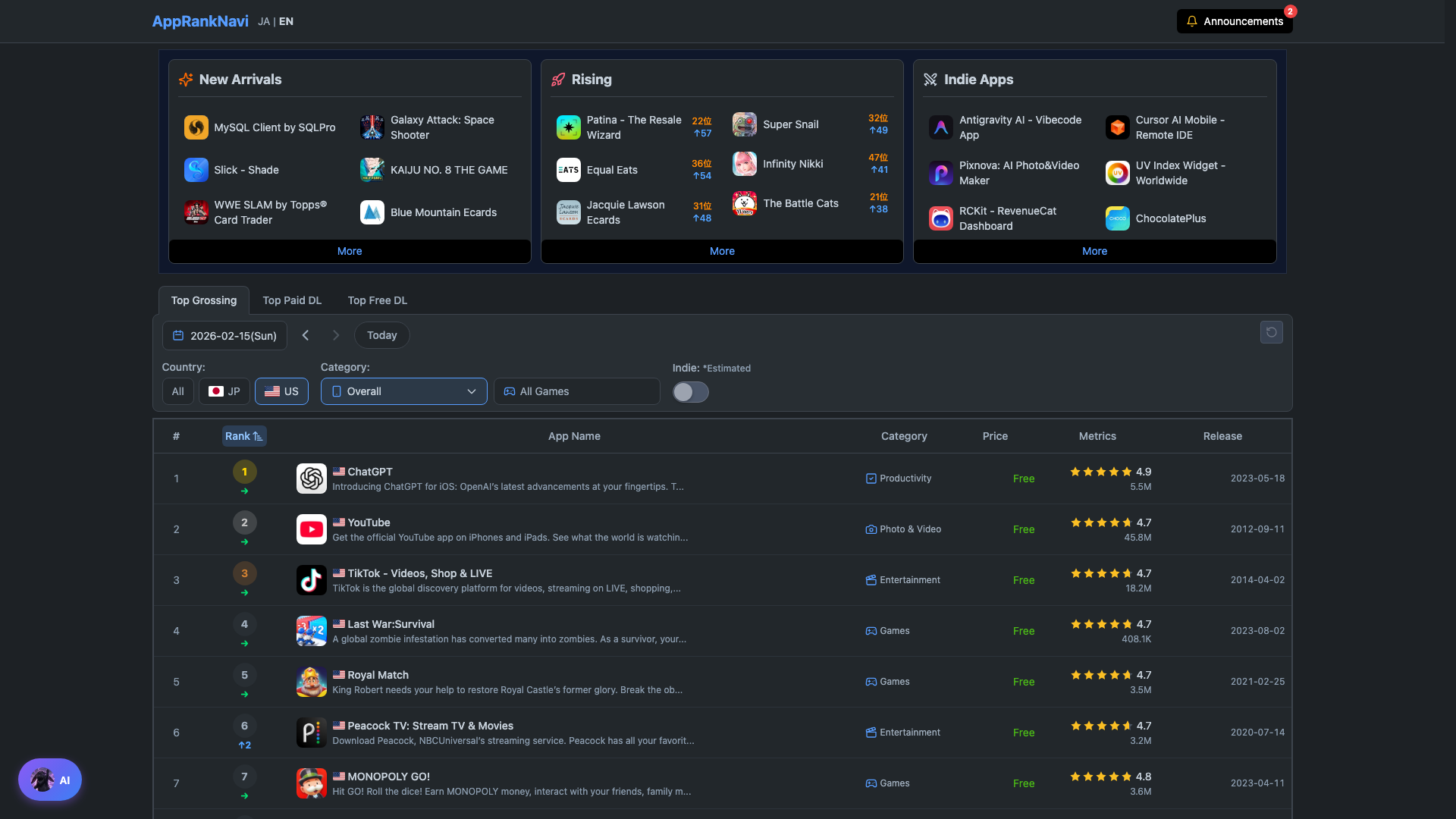Open the AI assistant bubble in the corner
The height and width of the screenshot is (819, 1456).
point(49,779)
